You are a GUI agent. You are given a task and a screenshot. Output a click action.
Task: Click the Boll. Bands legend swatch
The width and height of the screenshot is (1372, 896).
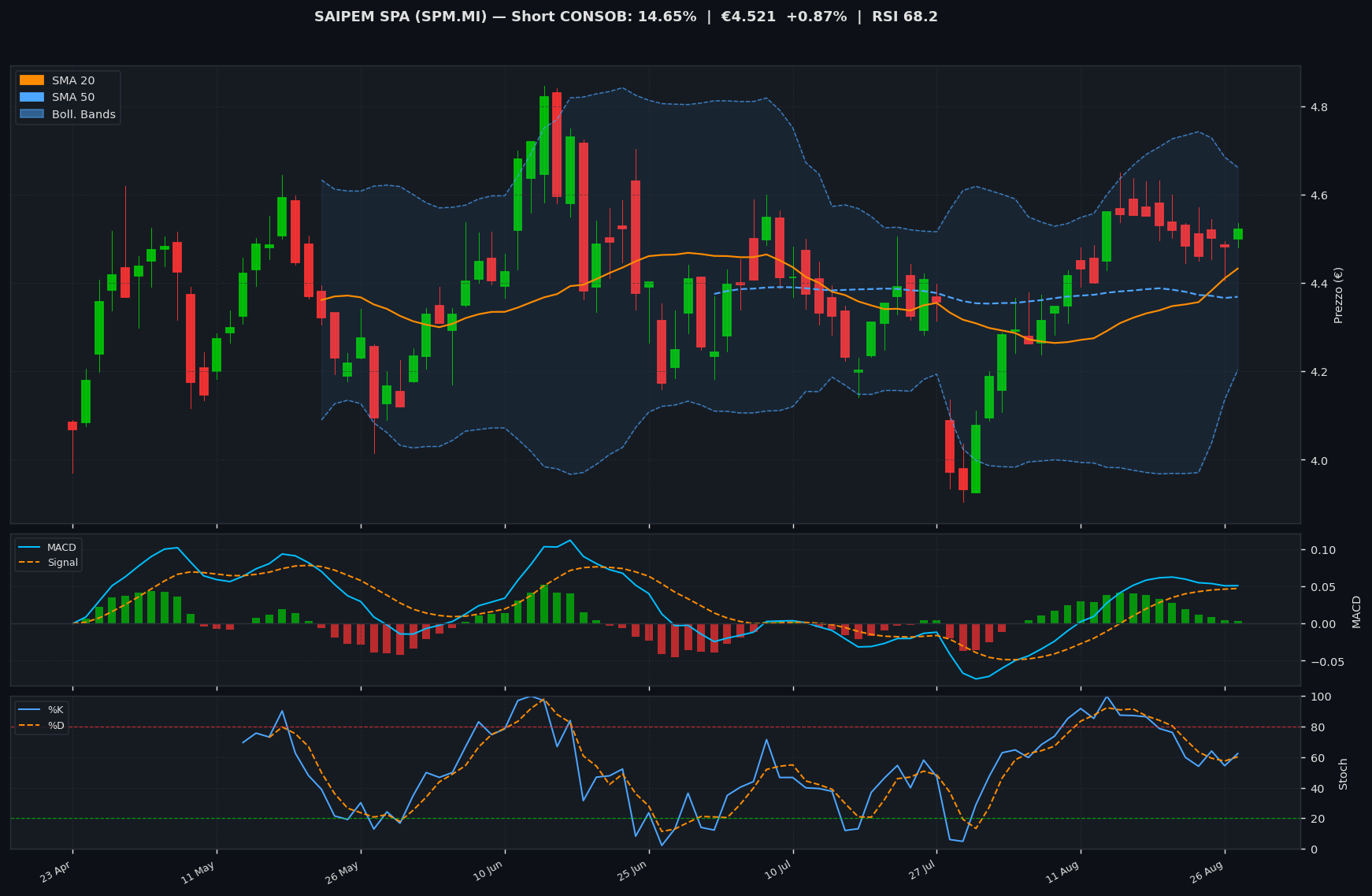32,114
